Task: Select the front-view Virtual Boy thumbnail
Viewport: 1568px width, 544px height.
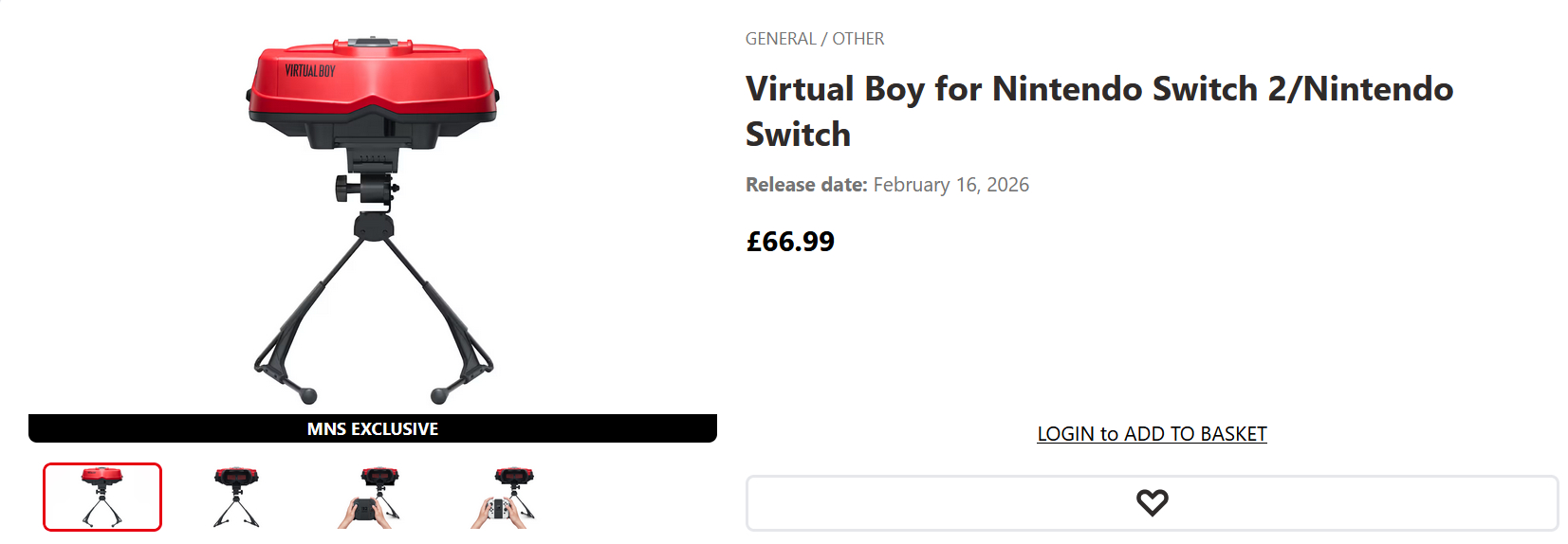Action: 102,498
